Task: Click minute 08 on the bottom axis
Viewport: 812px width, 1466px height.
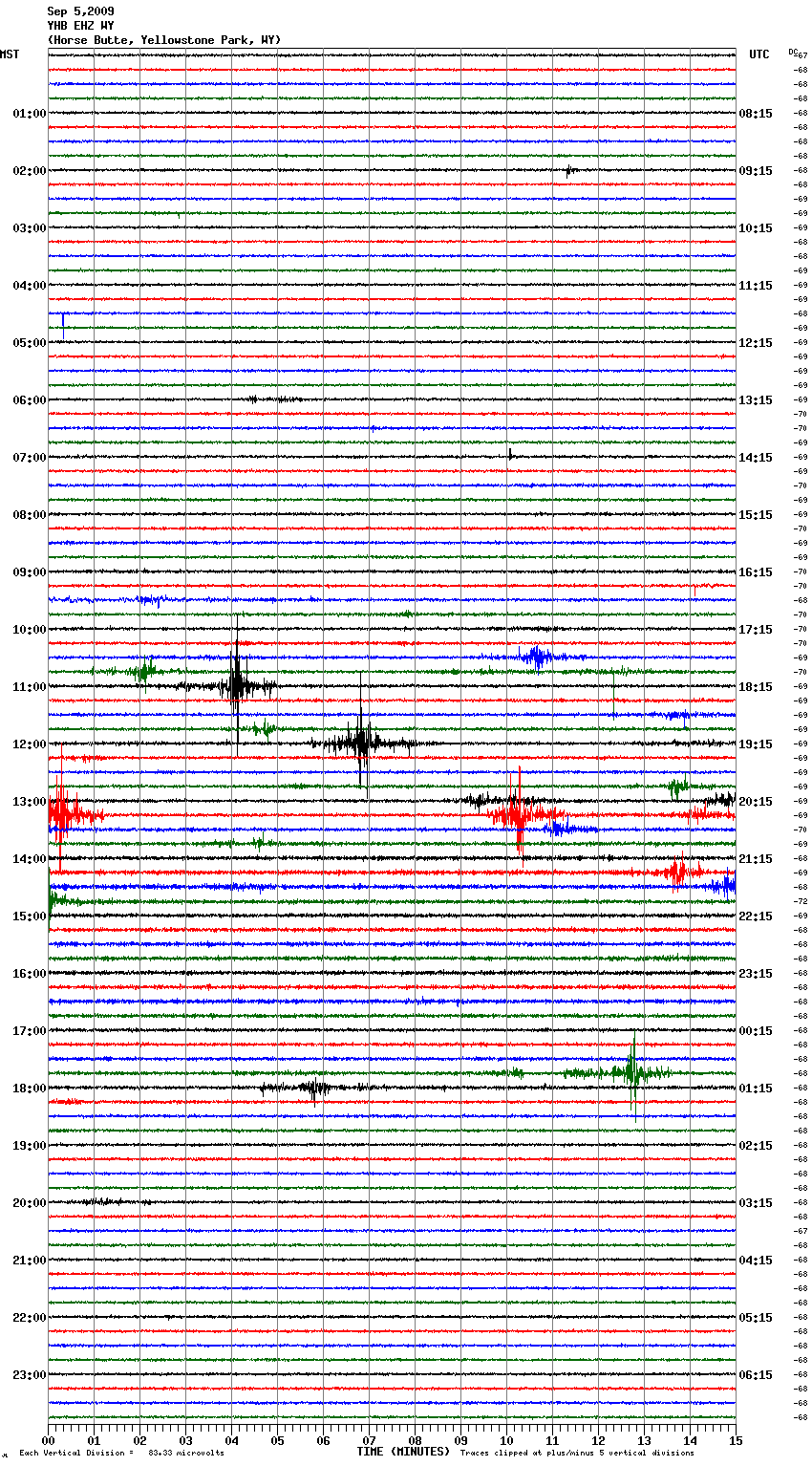Action: tap(415, 1440)
